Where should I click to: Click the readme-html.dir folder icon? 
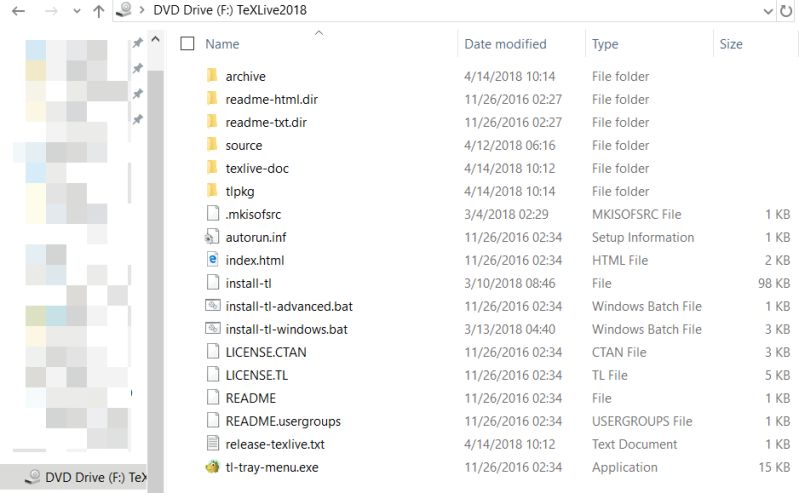point(212,98)
